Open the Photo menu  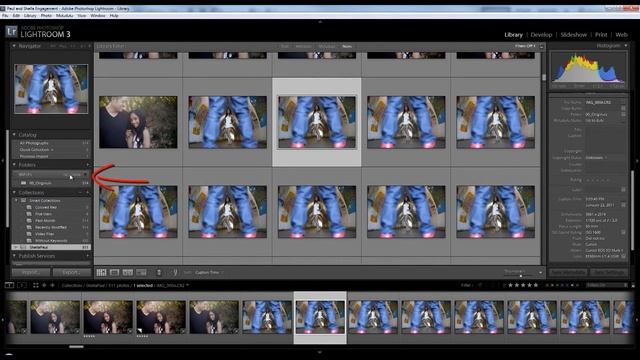click(x=46, y=16)
